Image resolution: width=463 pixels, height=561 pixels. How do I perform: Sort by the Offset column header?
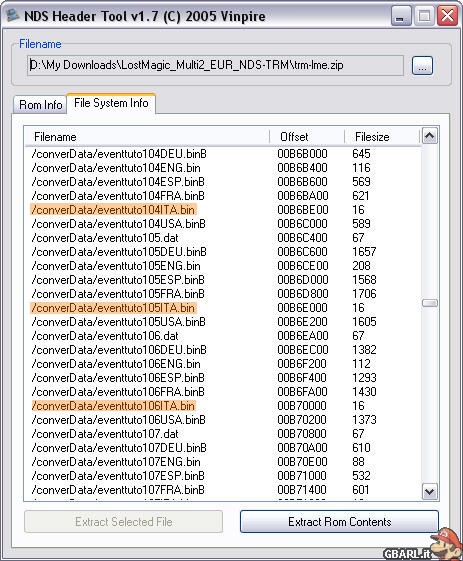click(x=307, y=137)
